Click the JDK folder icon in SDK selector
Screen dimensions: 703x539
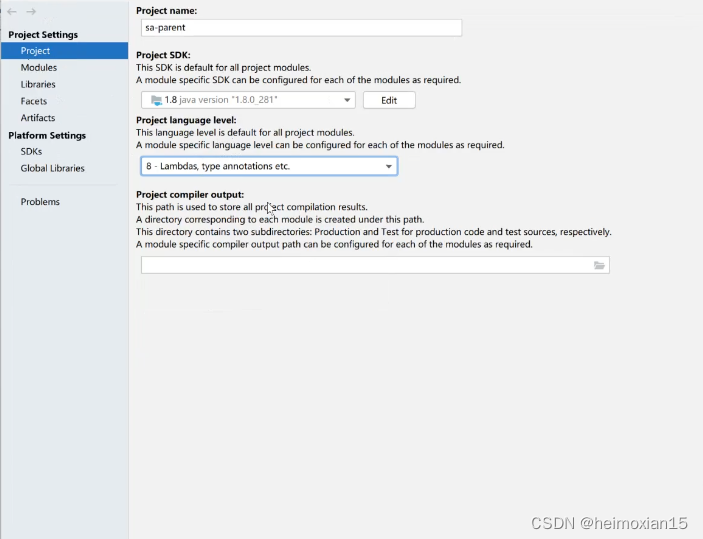click(155, 100)
